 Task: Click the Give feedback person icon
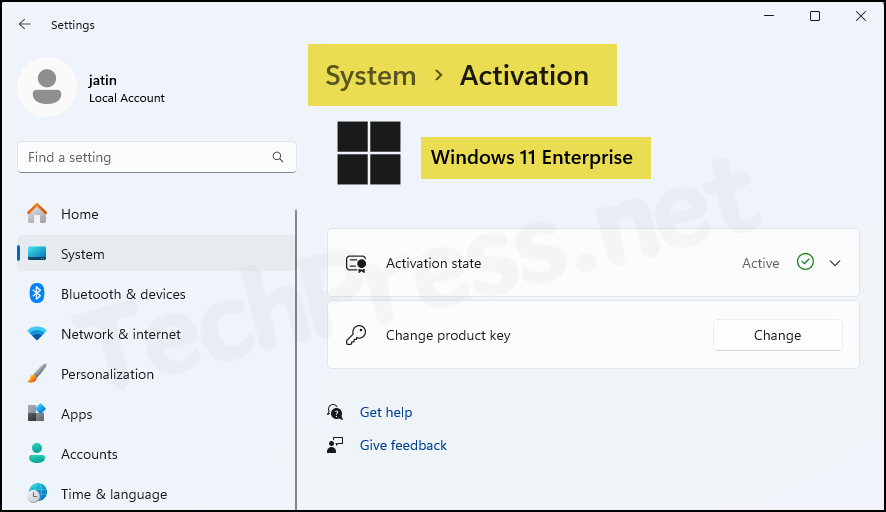335,445
